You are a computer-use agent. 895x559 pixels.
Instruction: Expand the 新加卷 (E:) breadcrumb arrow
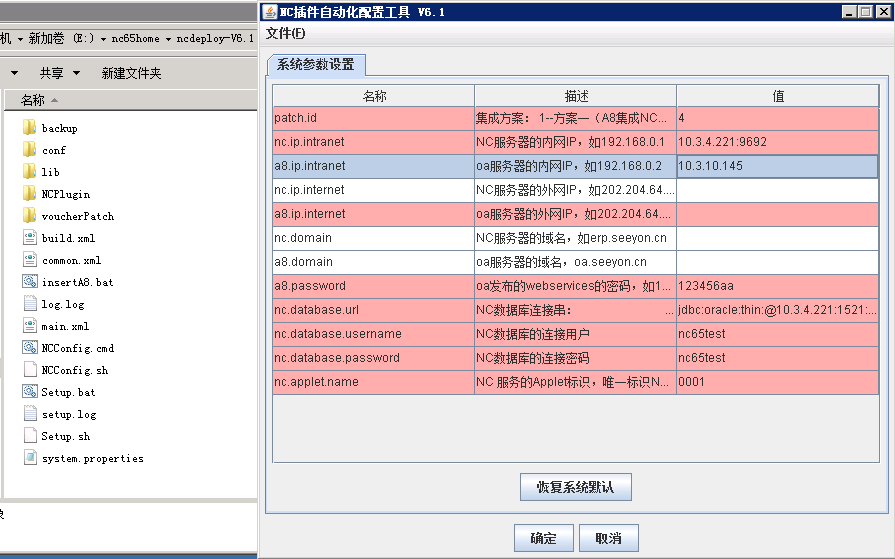103,39
